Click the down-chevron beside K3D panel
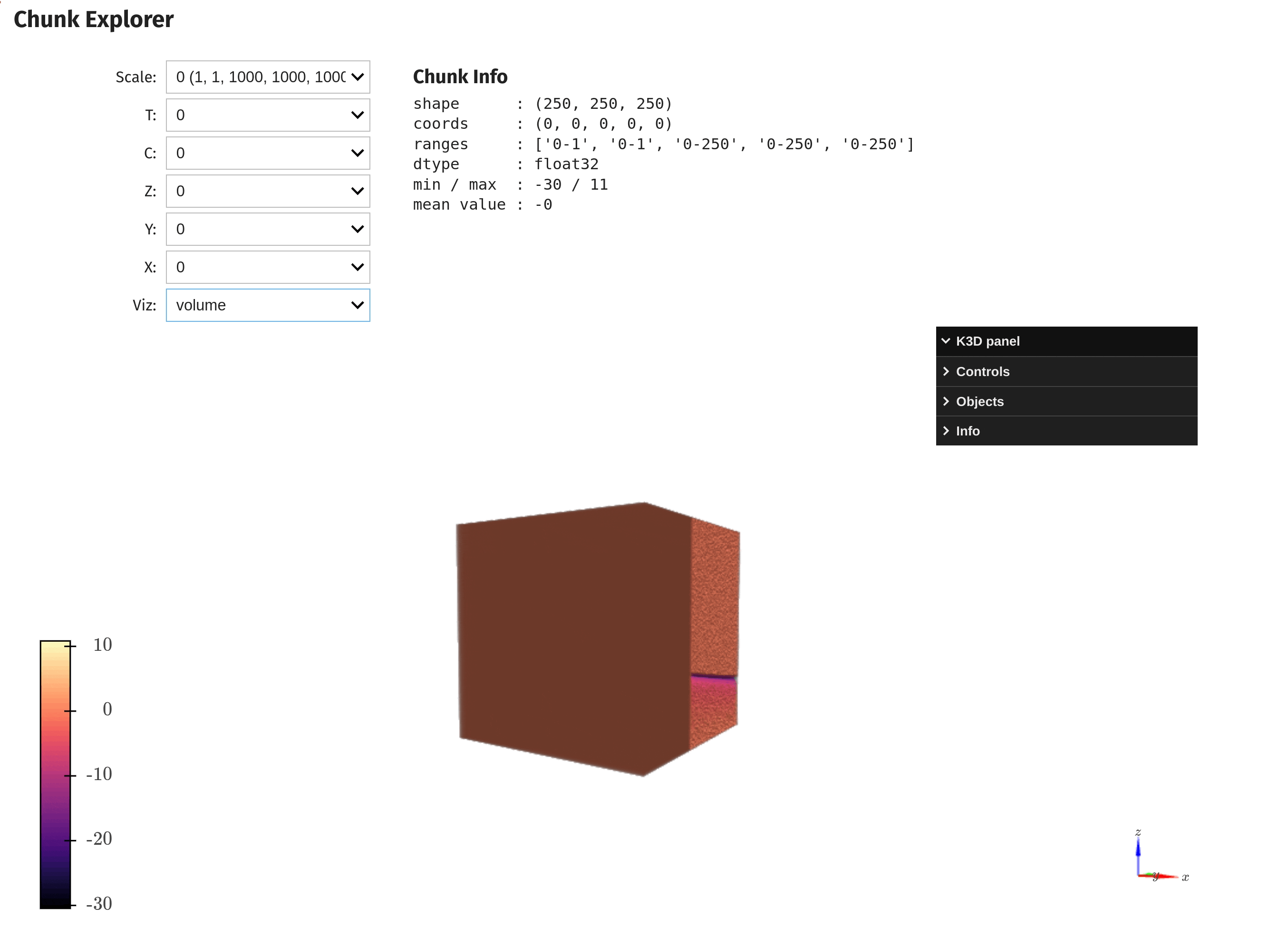Viewport: 1288px width, 937px height. [946, 341]
